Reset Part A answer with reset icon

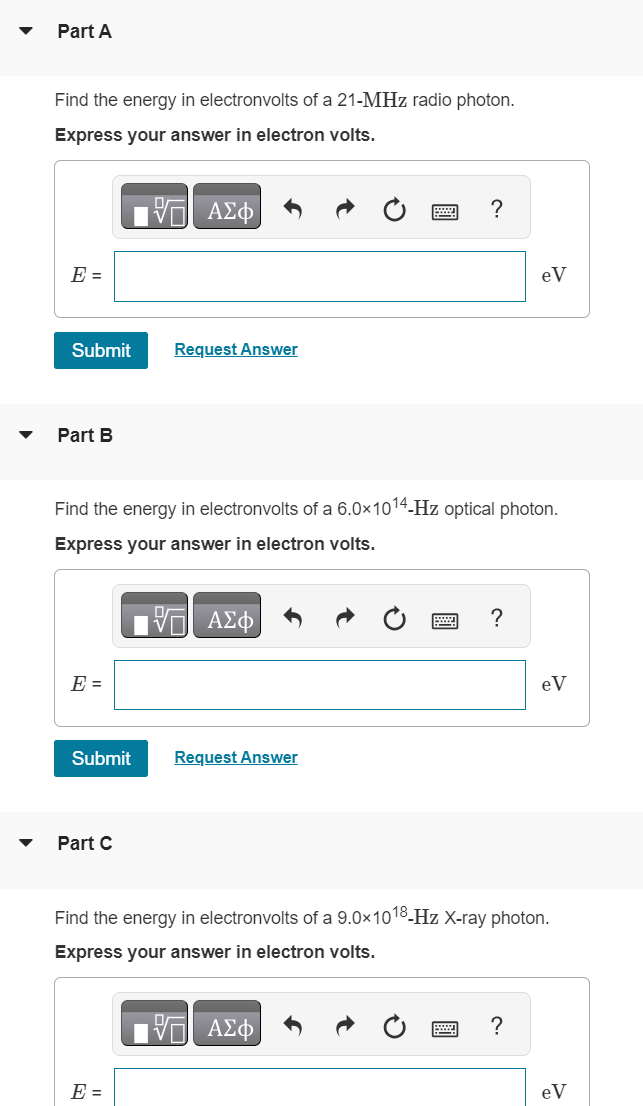point(395,209)
